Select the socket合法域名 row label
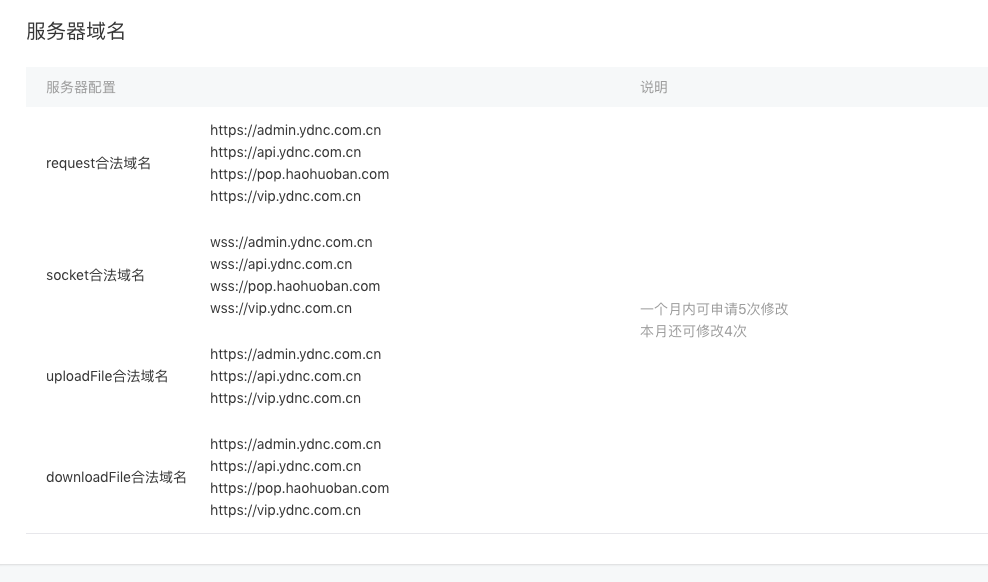988x582 pixels. coord(95,275)
